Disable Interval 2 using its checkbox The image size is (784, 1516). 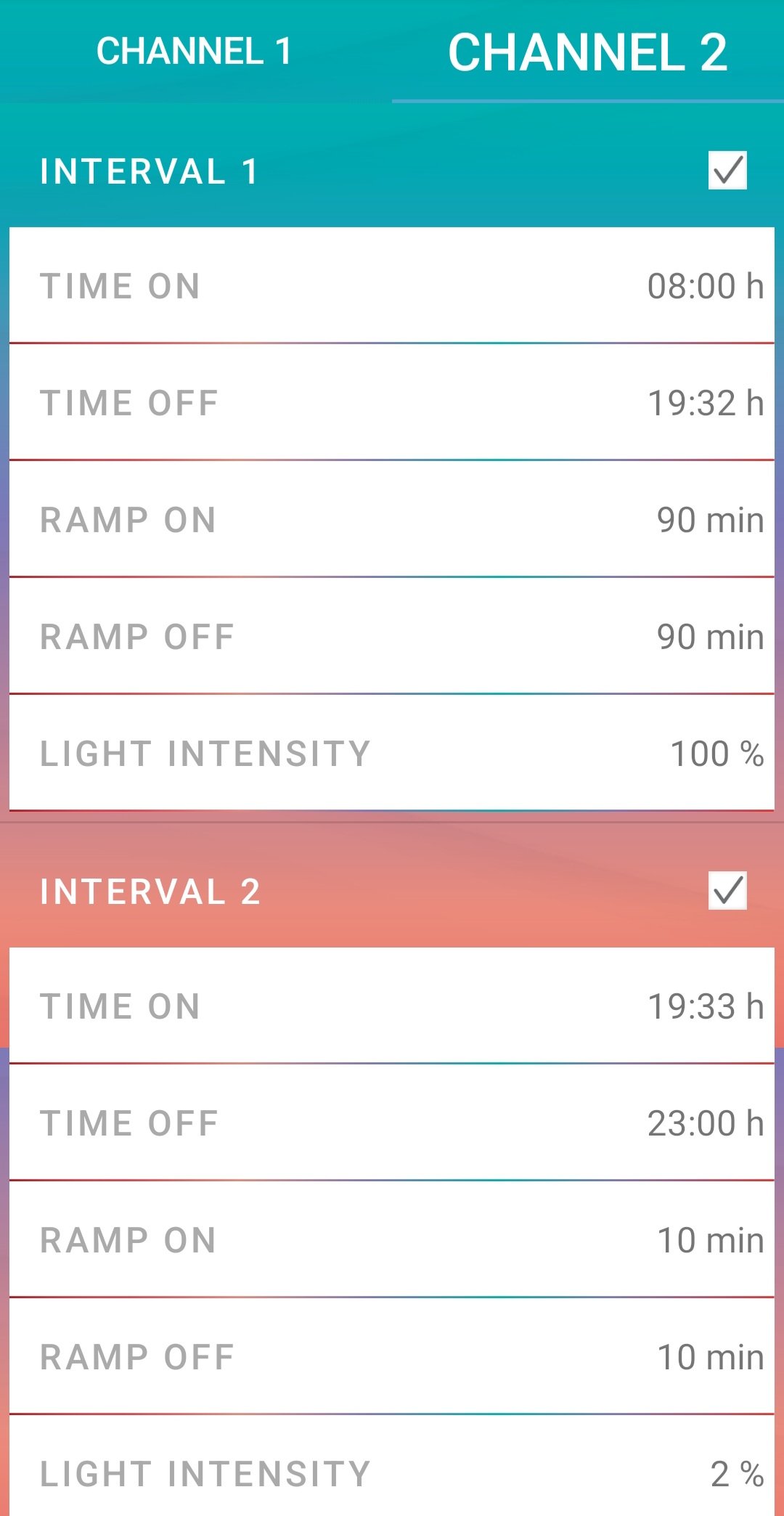click(727, 891)
